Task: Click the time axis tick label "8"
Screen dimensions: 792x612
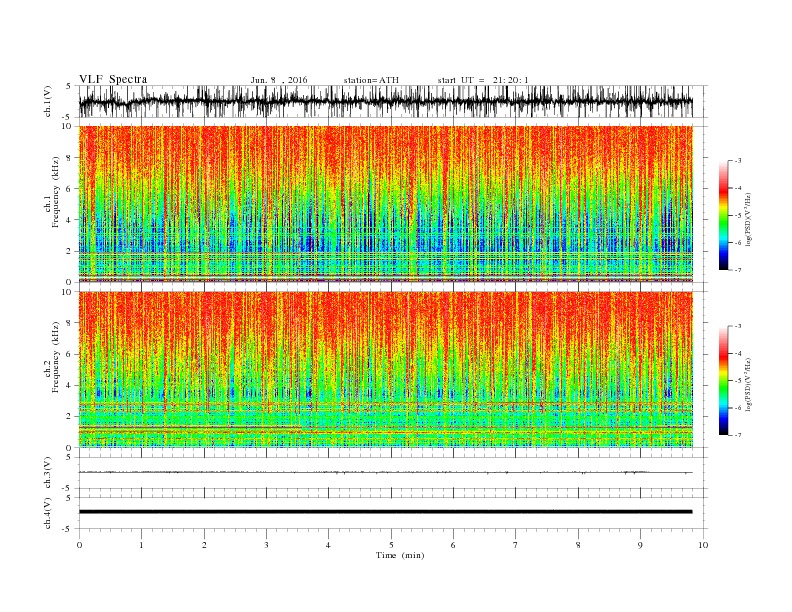Action: (x=578, y=545)
